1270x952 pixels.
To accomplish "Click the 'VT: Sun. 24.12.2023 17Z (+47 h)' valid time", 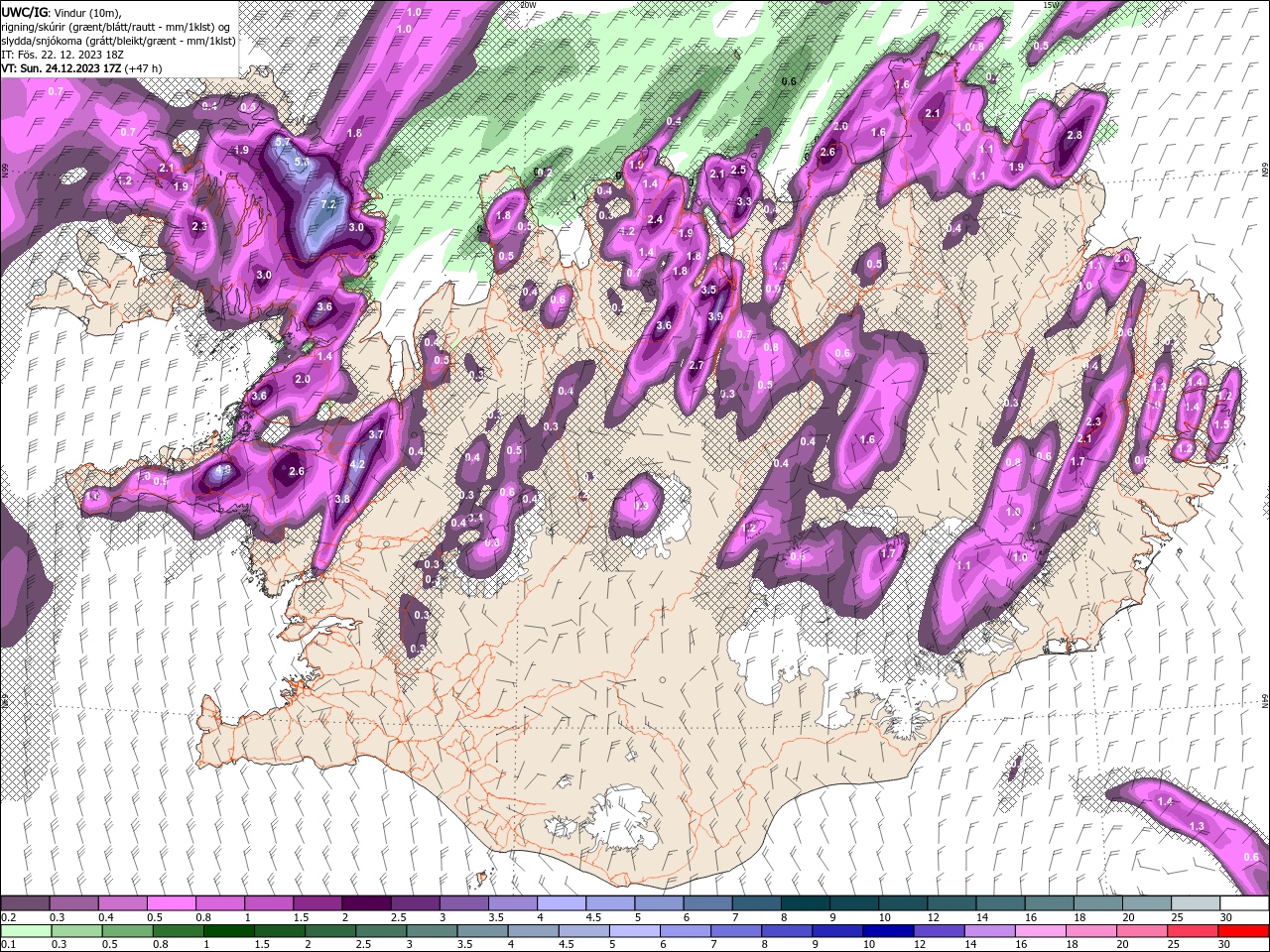I will [81, 68].
